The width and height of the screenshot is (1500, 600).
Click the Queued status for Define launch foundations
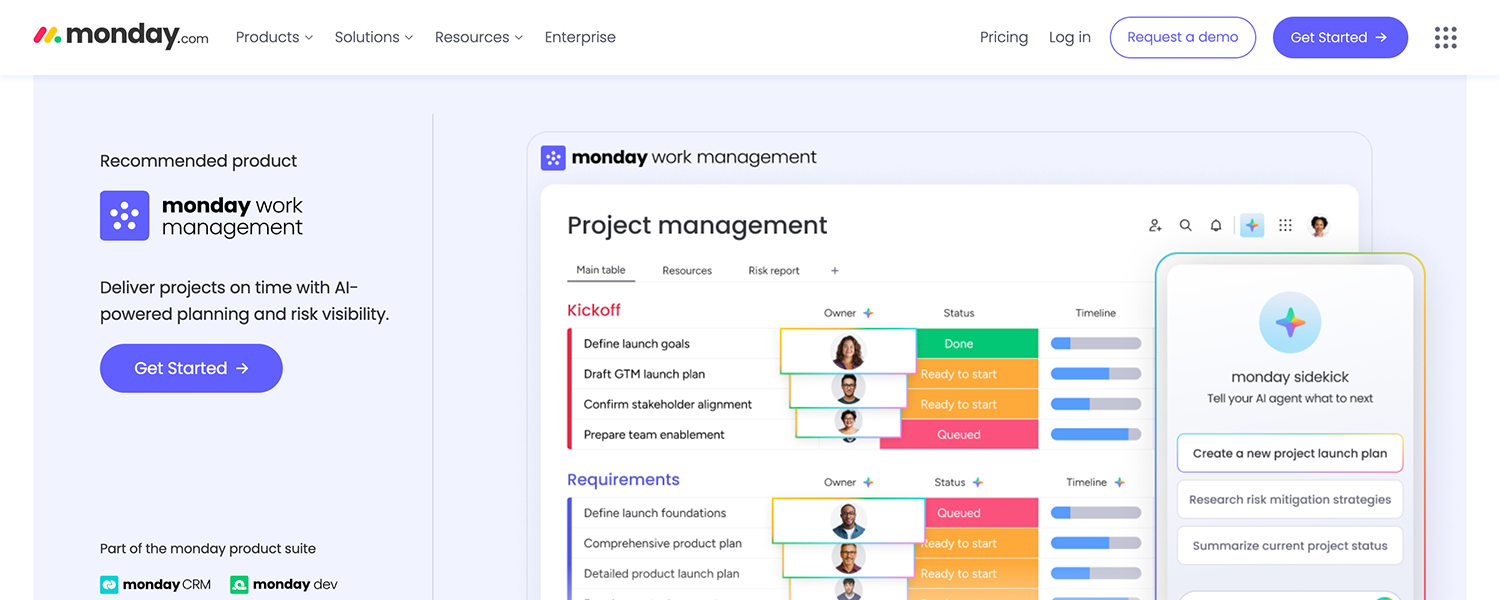[982, 513]
